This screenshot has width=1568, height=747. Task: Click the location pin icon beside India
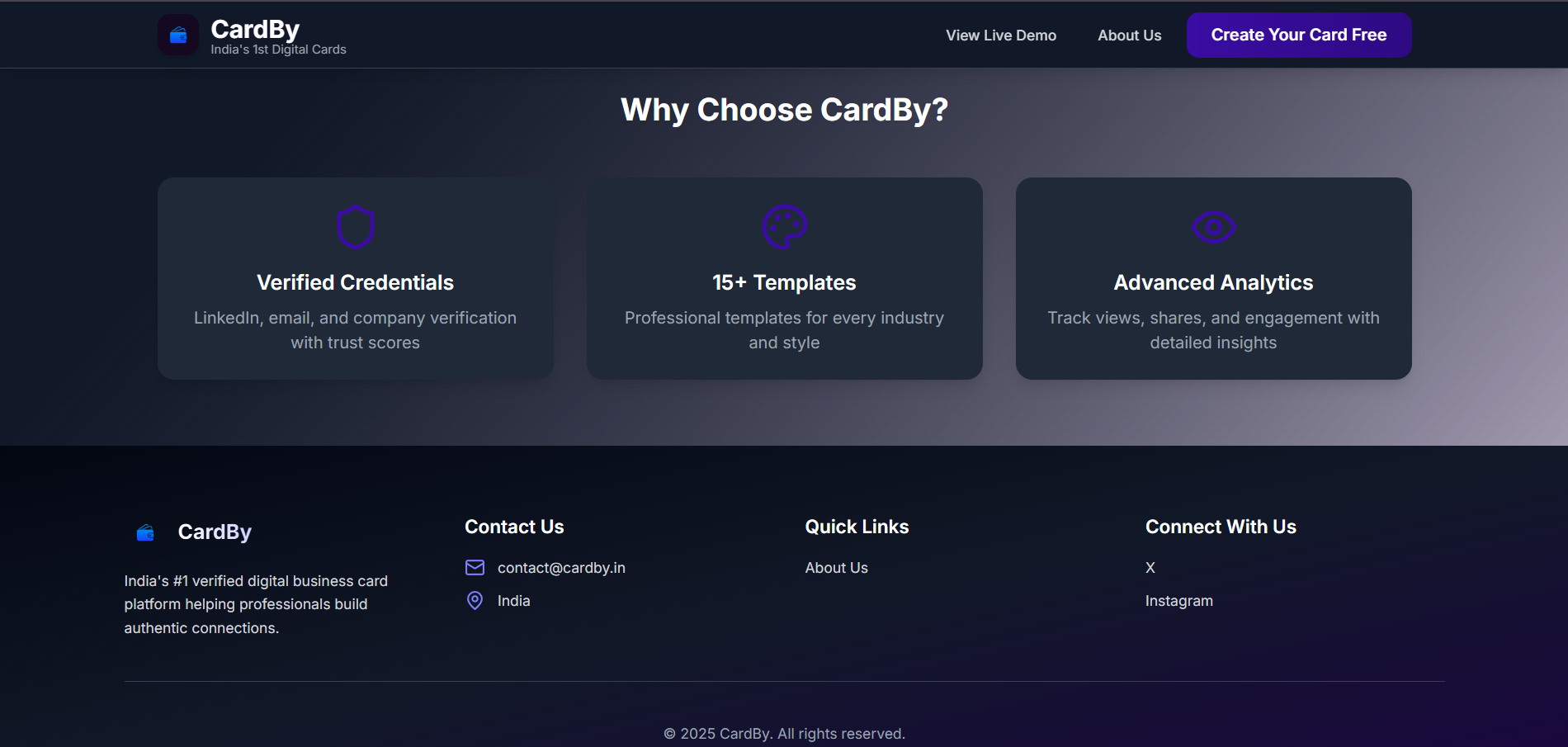475,601
